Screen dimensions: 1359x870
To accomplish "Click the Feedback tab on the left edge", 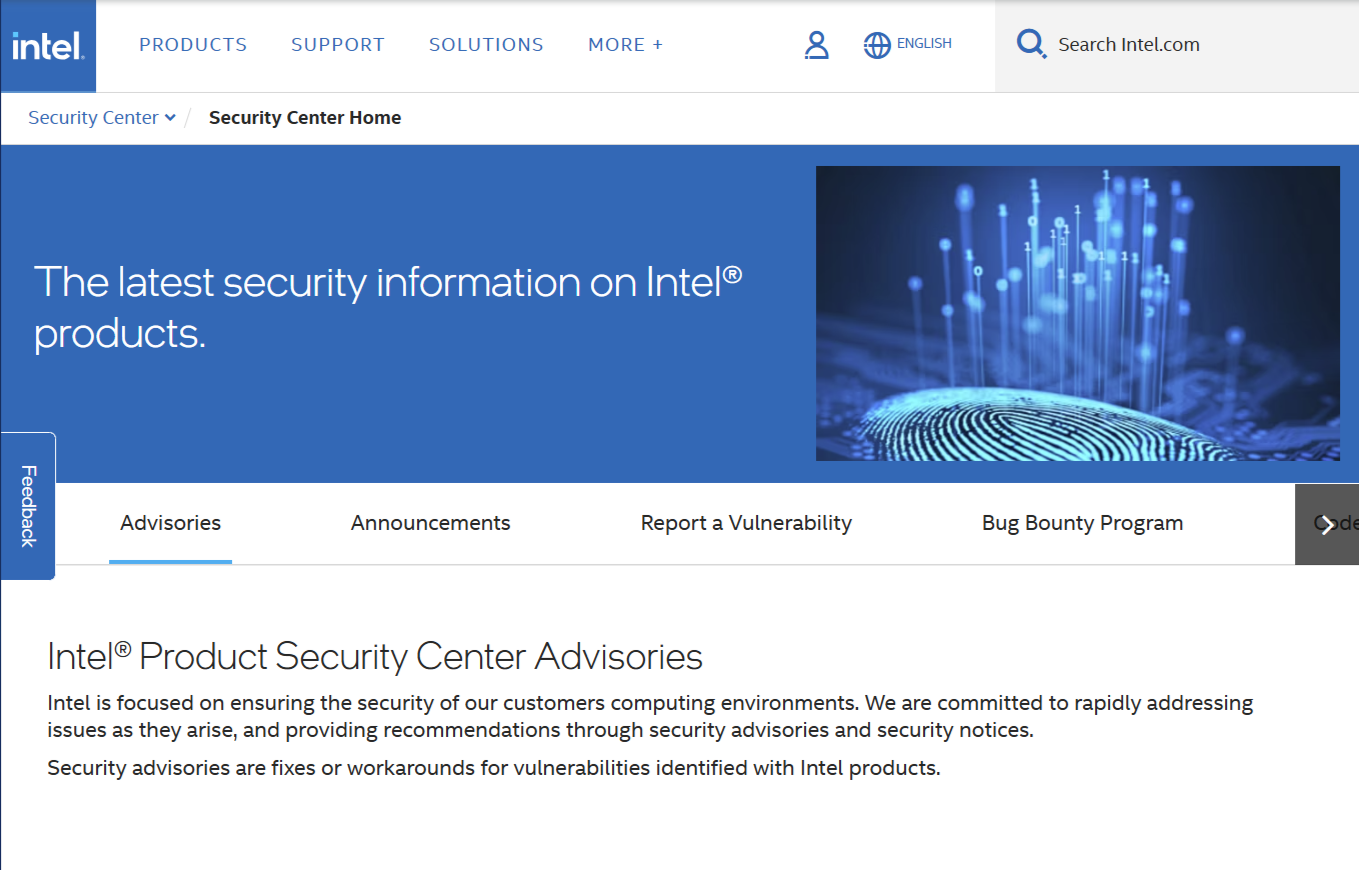I will click(x=27, y=507).
